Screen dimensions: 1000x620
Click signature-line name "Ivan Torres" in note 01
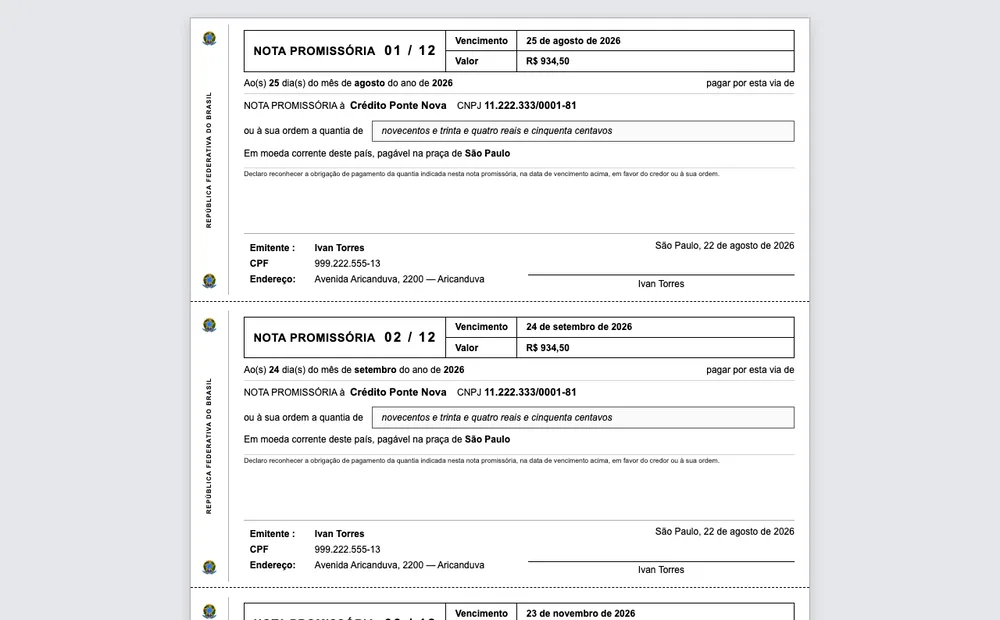pos(661,284)
